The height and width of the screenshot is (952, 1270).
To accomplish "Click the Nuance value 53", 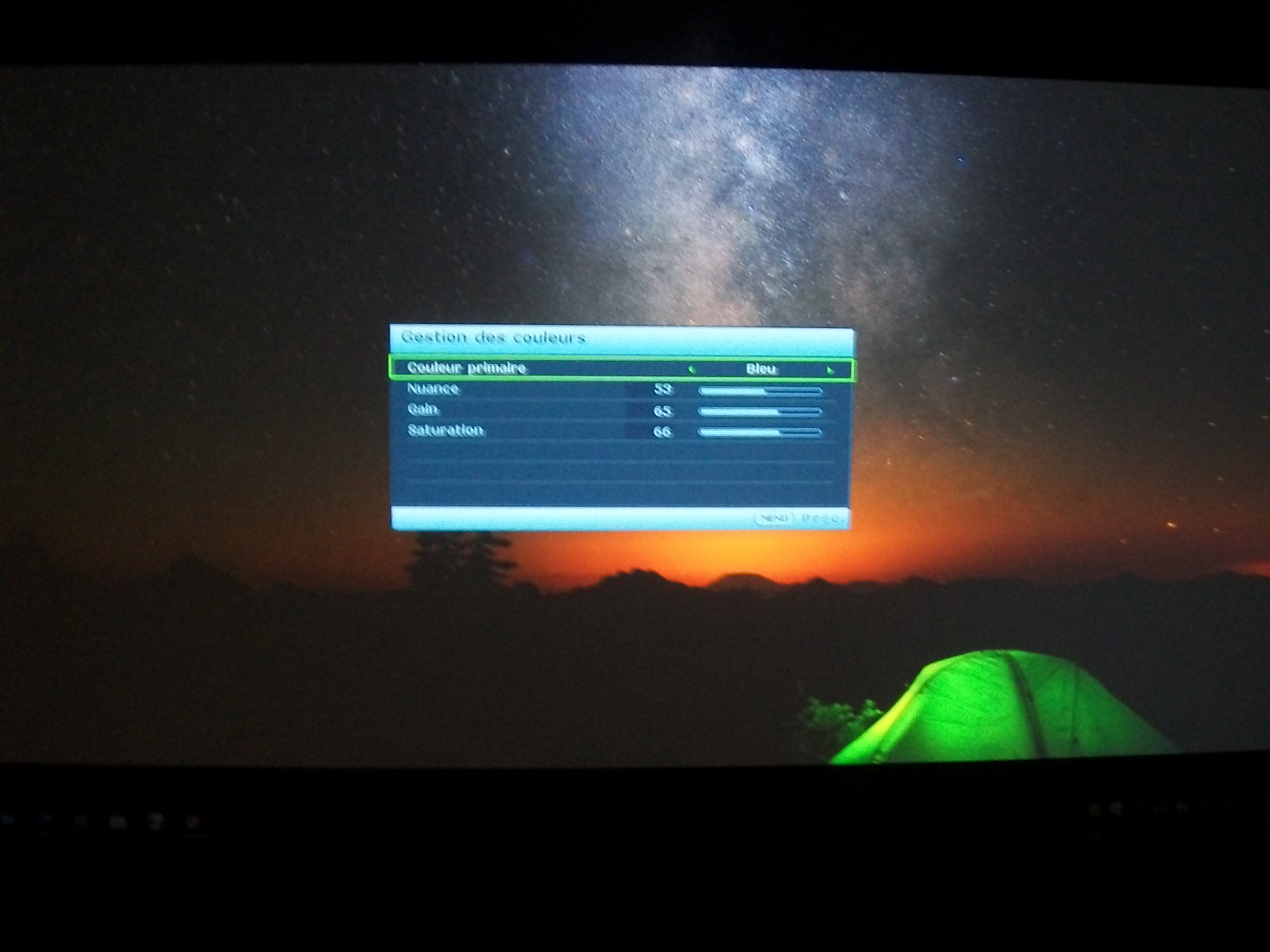I will point(662,390).
